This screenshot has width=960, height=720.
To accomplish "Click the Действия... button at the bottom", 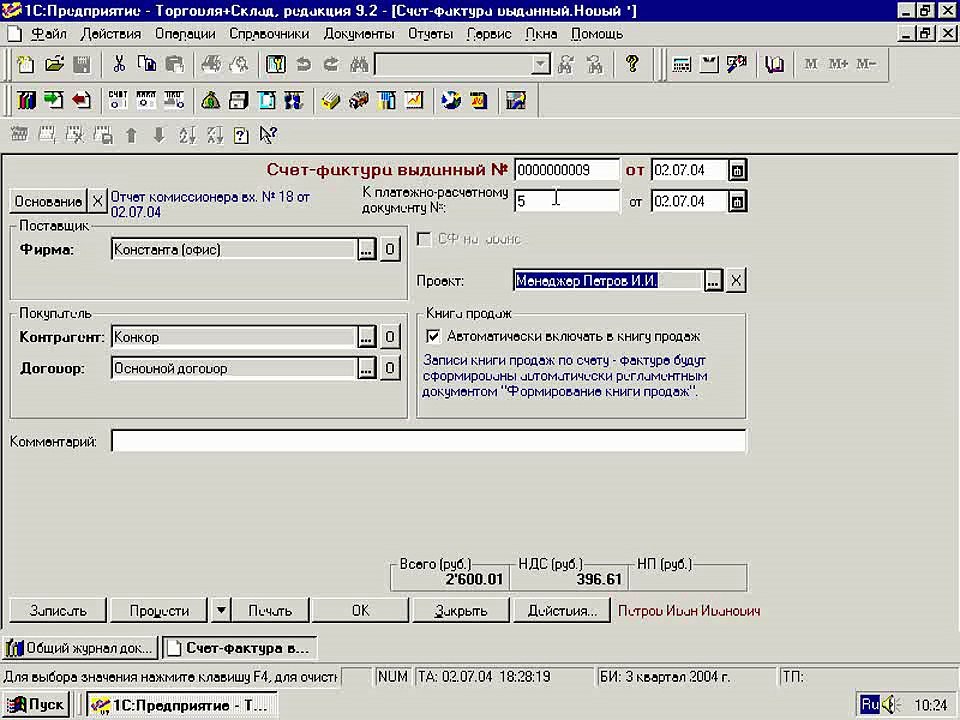I will pyautogui.click(x=561, y=610).
